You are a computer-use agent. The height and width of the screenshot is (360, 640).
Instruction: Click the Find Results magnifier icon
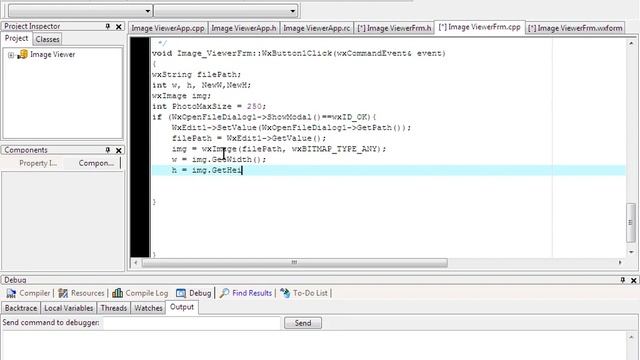point(224,293)
